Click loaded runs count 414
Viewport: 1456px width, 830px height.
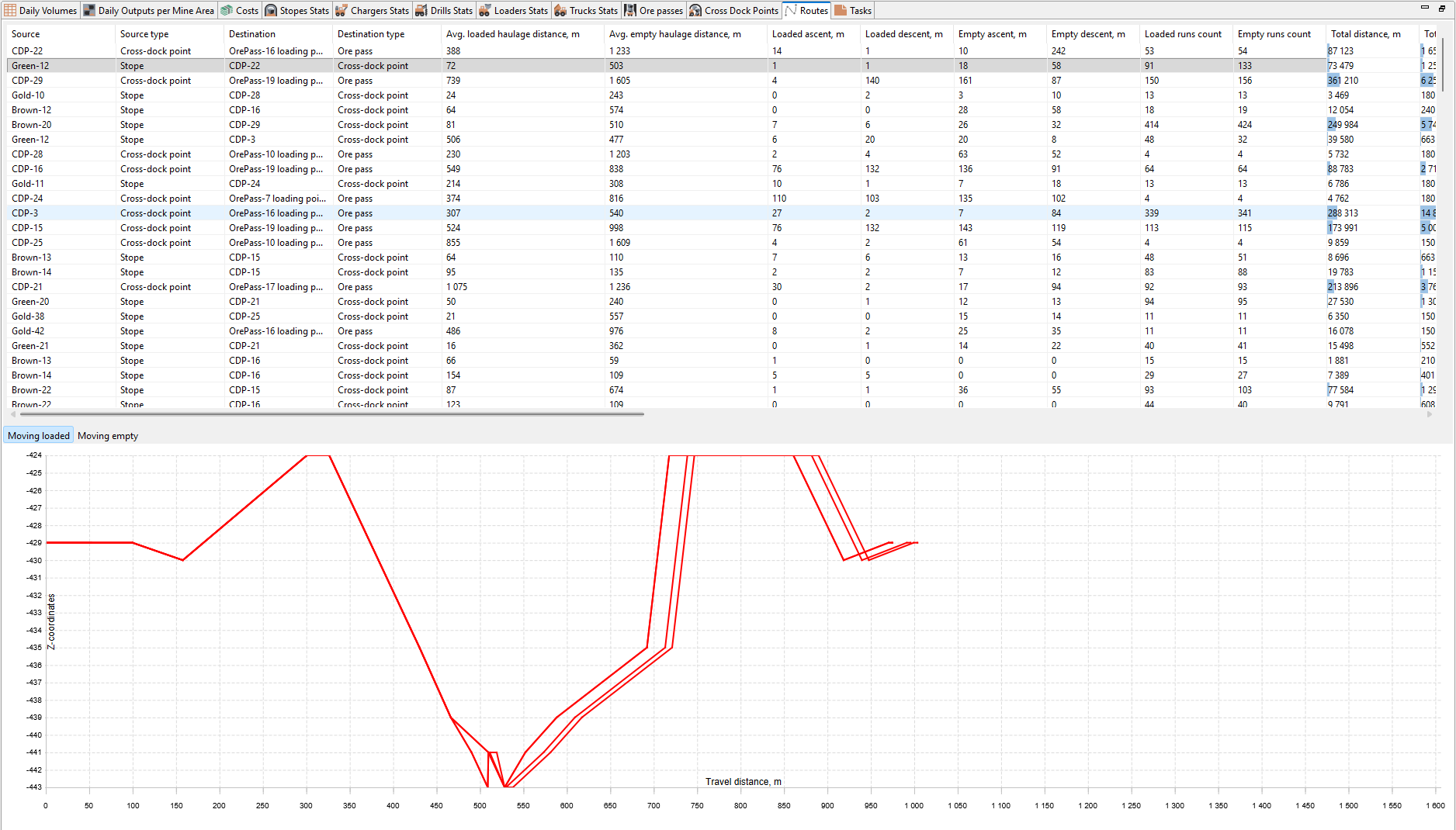1152,125
